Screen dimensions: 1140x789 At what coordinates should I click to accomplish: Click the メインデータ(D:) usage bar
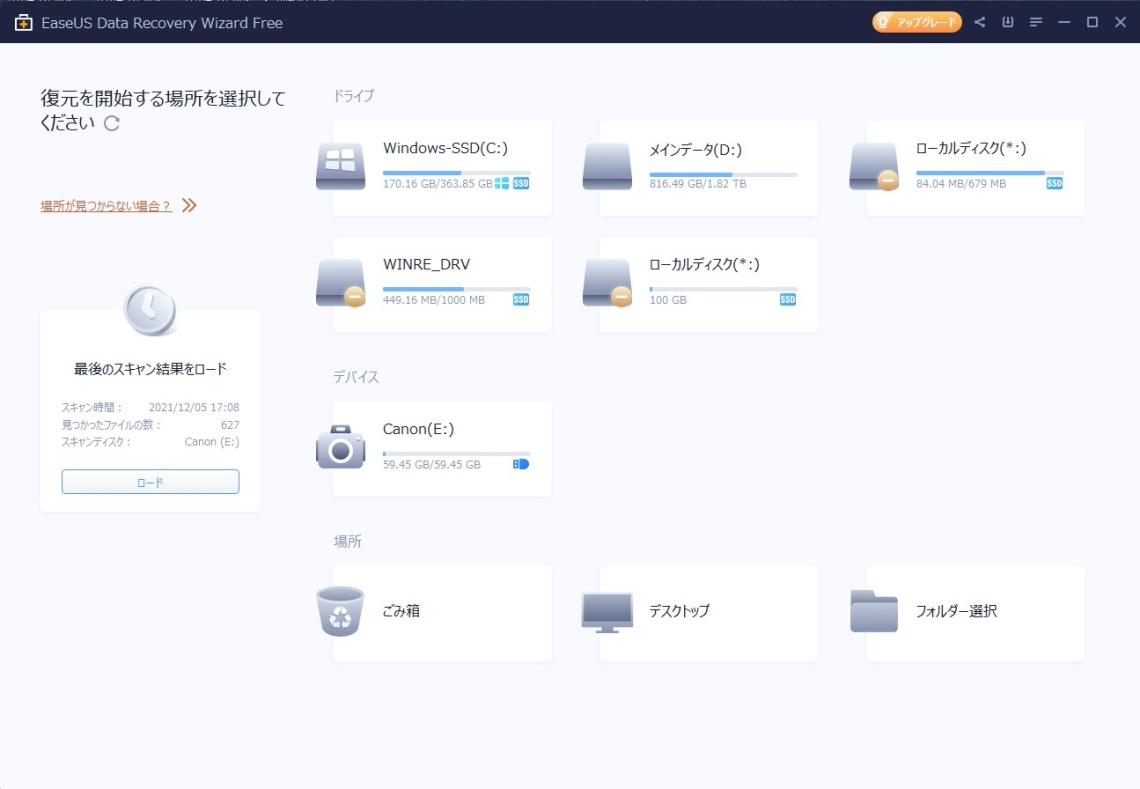coord(723,175)
